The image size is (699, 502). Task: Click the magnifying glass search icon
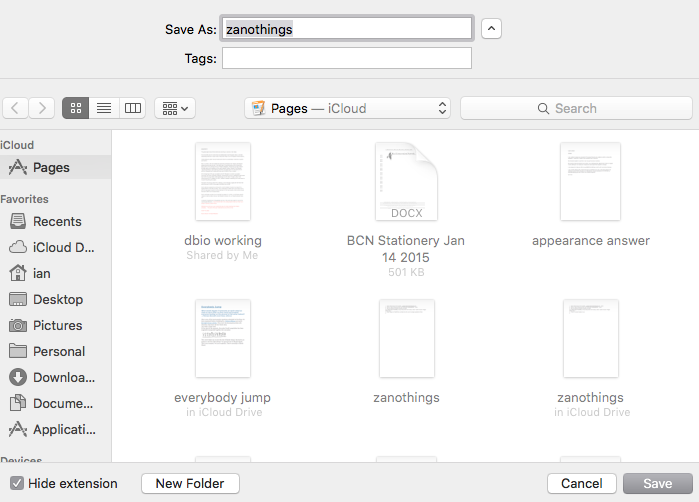[543, 108]
